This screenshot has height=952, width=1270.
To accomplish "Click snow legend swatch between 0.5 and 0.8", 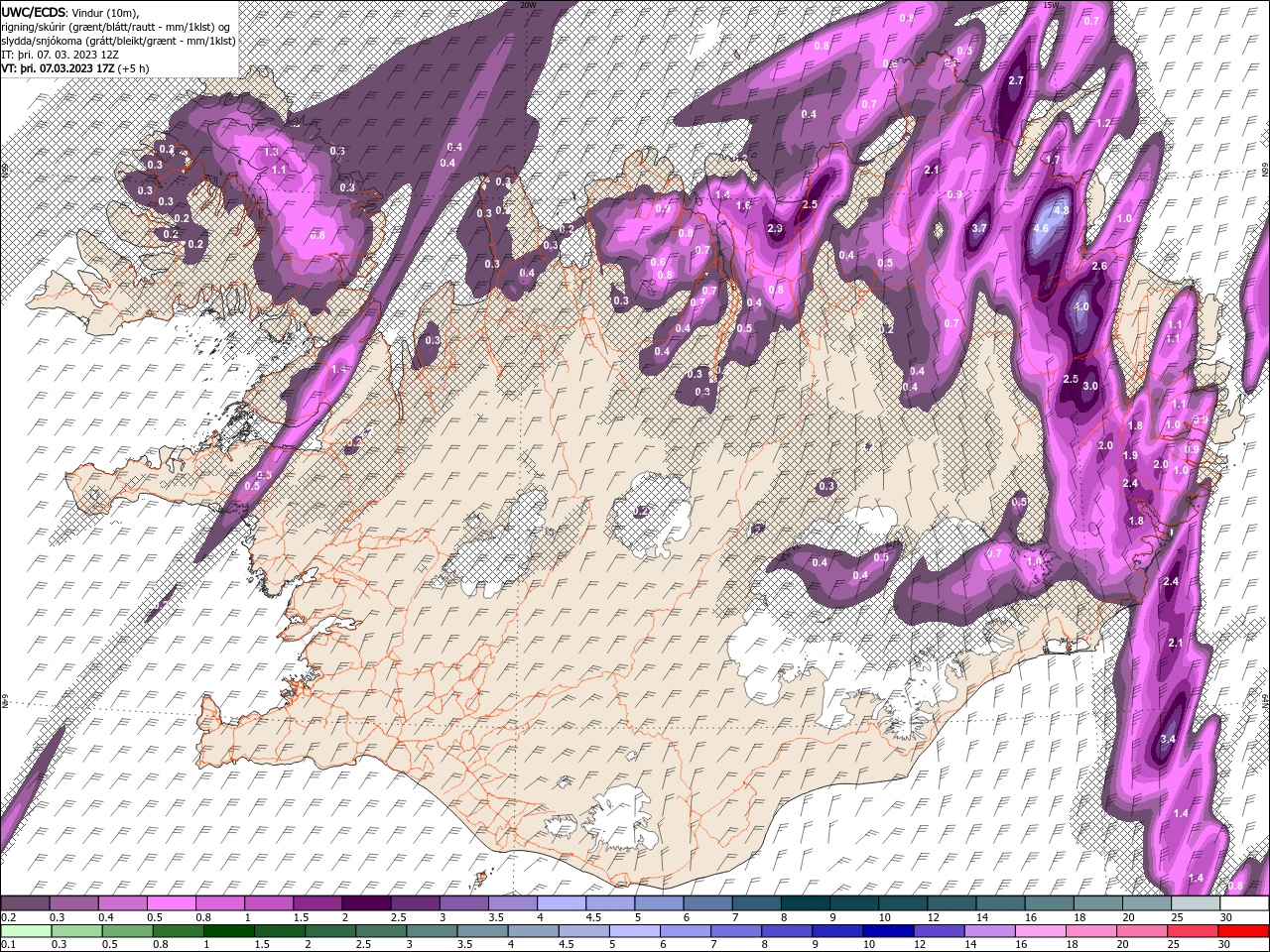I will point(171,903).
